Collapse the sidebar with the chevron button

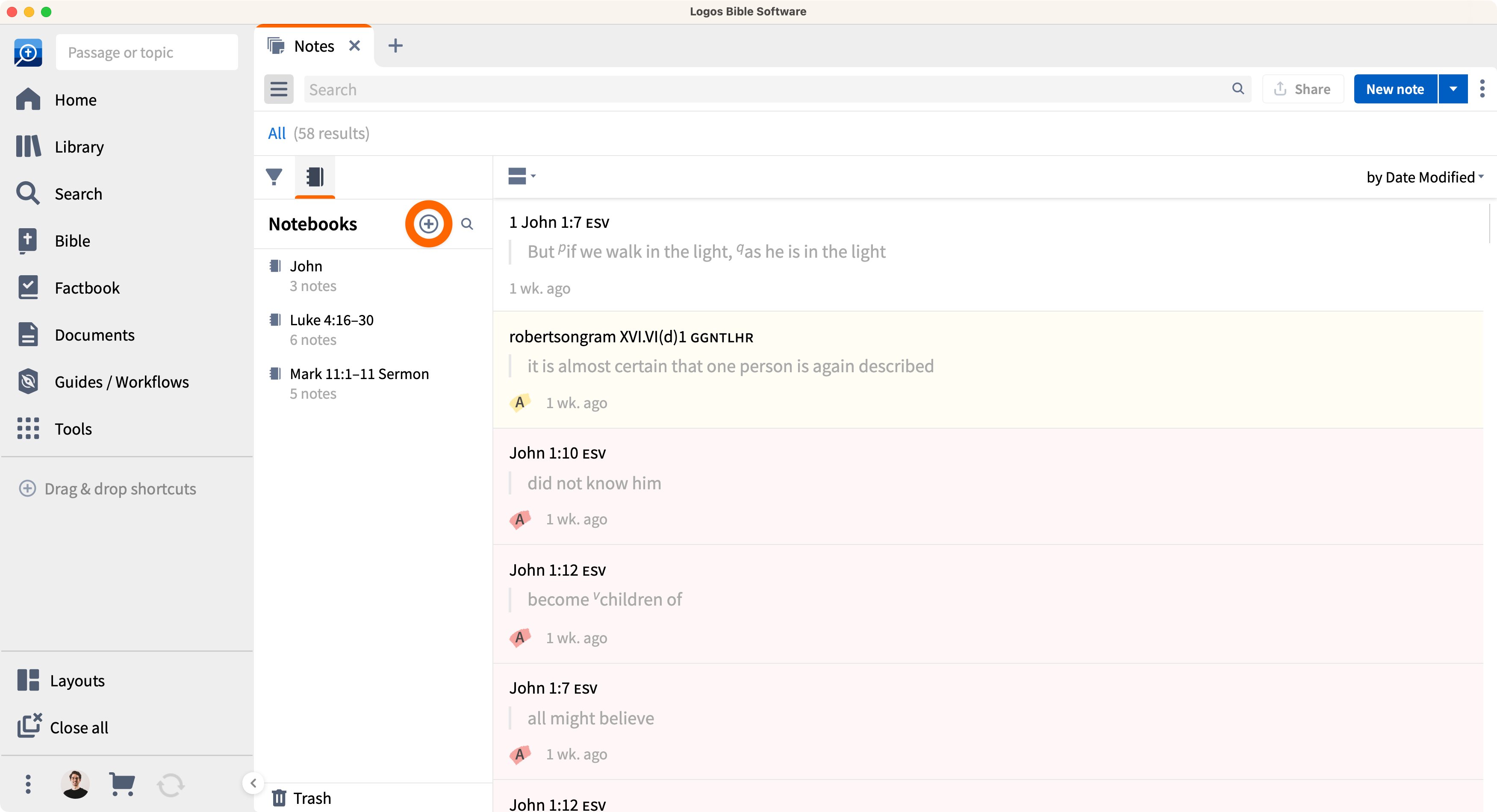[253, 783]
